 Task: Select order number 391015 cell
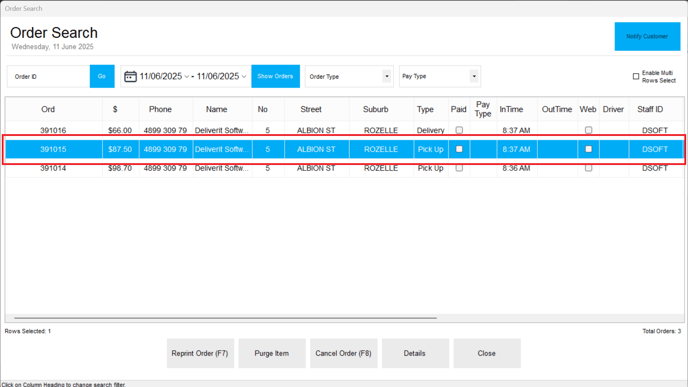click(53, 149)
